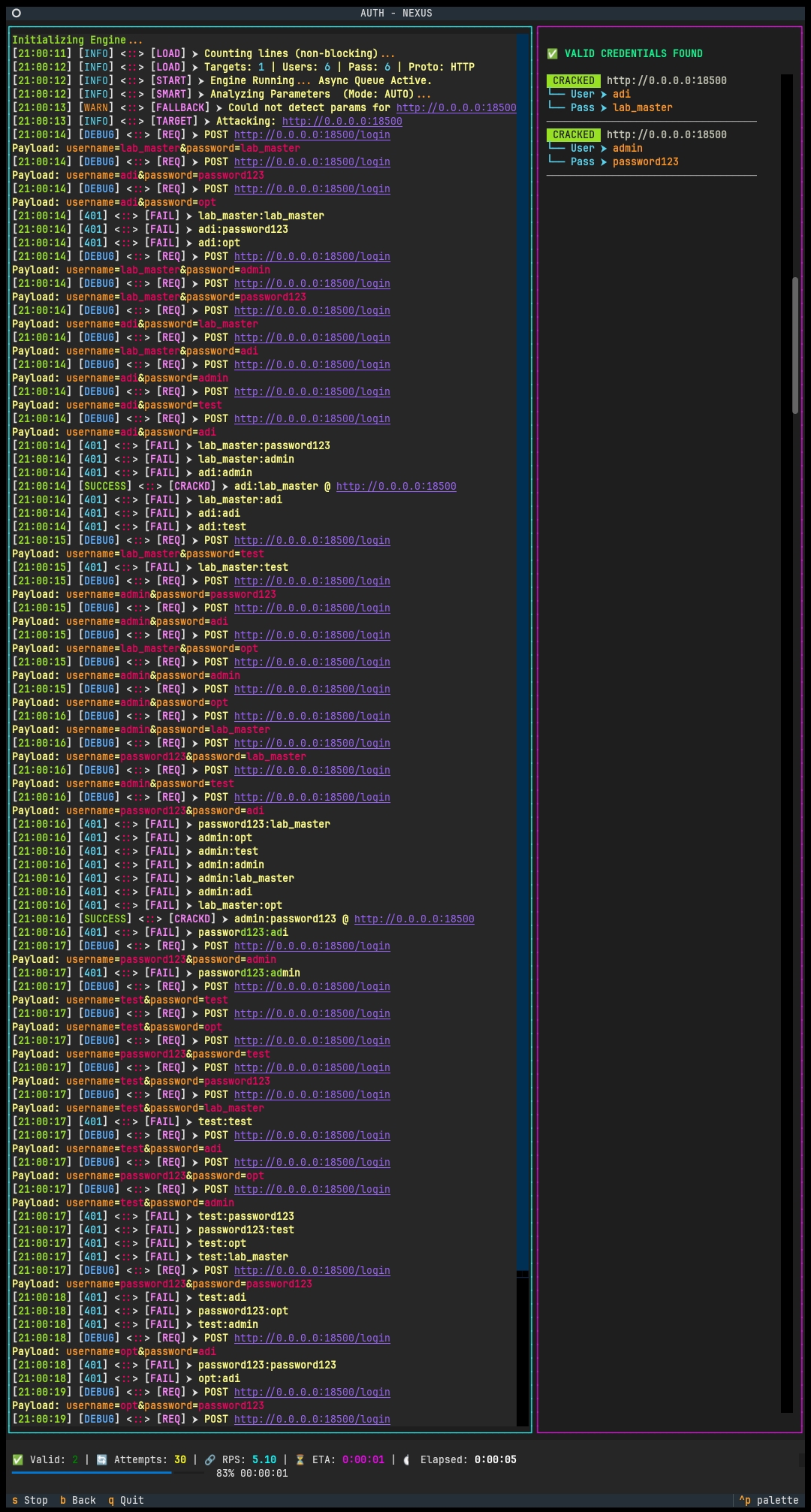Open the URL link in the TARGET Attacking line
The height and width of the screenshot is (1512, 811).
(x=342, y=121)
